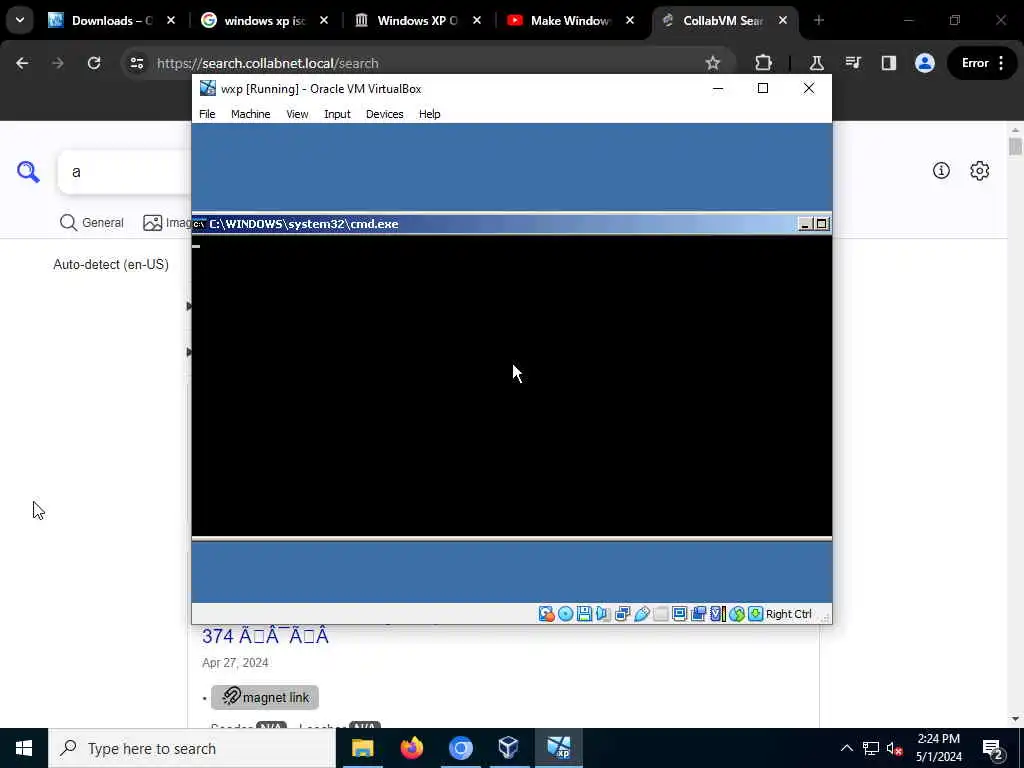Open Firefox from the taskbar
Viewport: 1024px width, 768px height.
[411, 748]
